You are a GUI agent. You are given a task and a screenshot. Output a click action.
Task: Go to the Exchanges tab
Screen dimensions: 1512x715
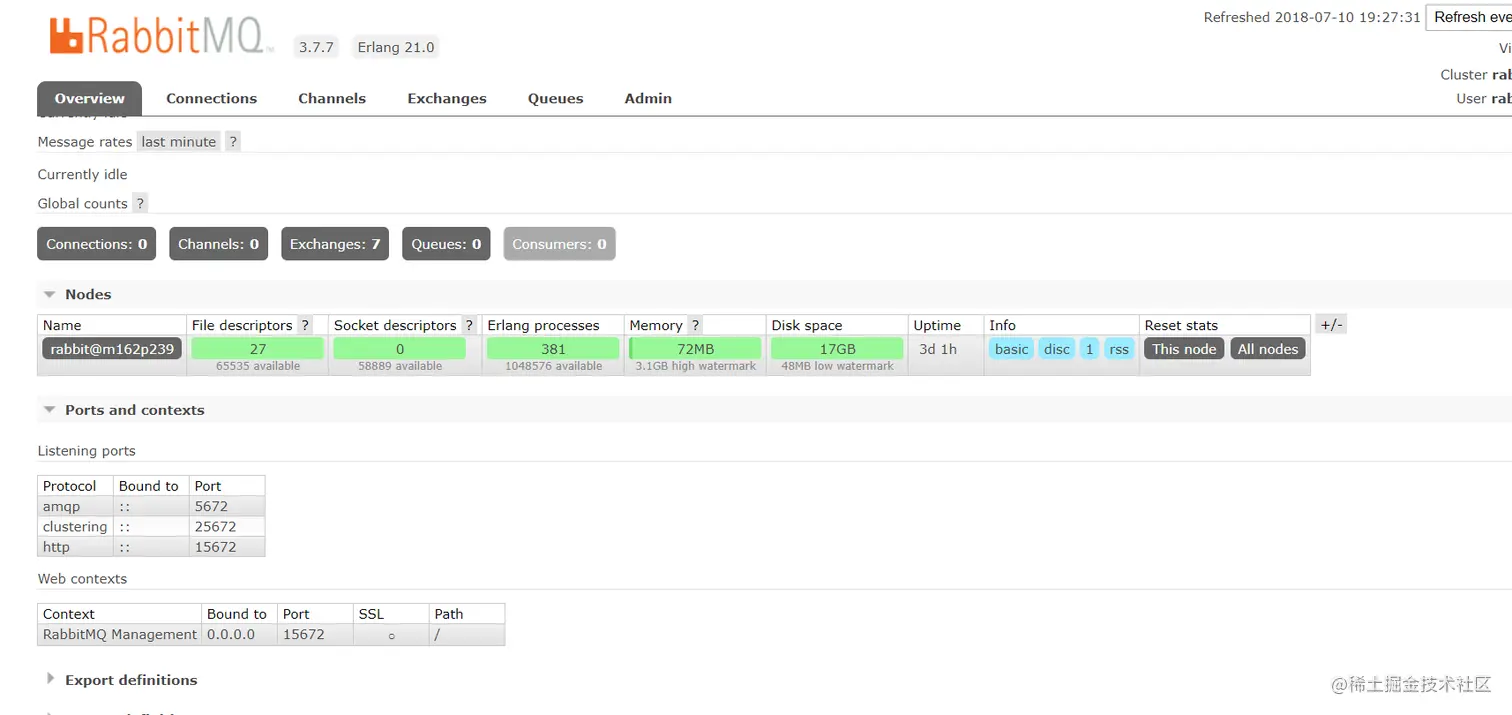point(447,98)
